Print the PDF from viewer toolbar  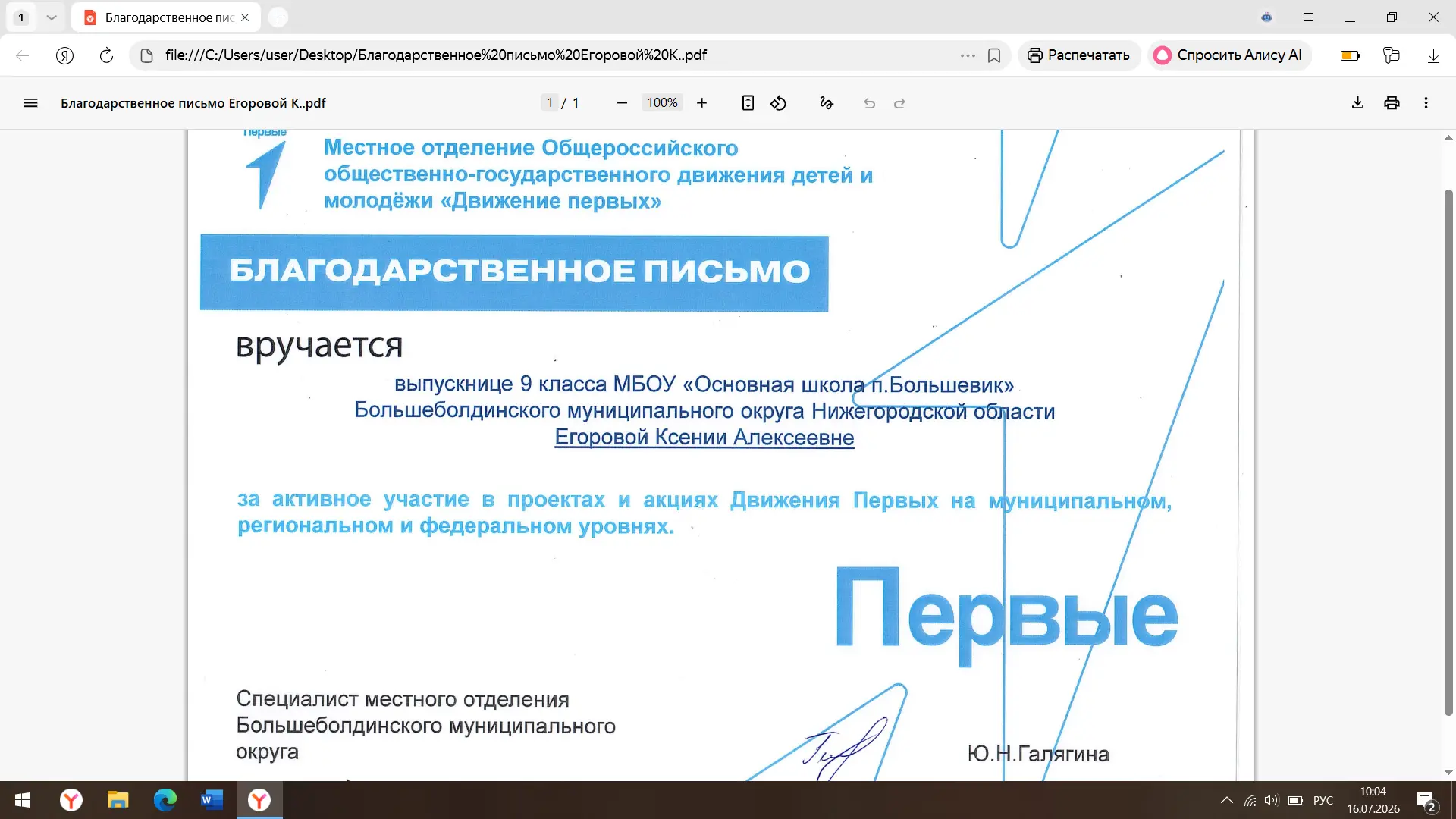tap(1392, 103)
